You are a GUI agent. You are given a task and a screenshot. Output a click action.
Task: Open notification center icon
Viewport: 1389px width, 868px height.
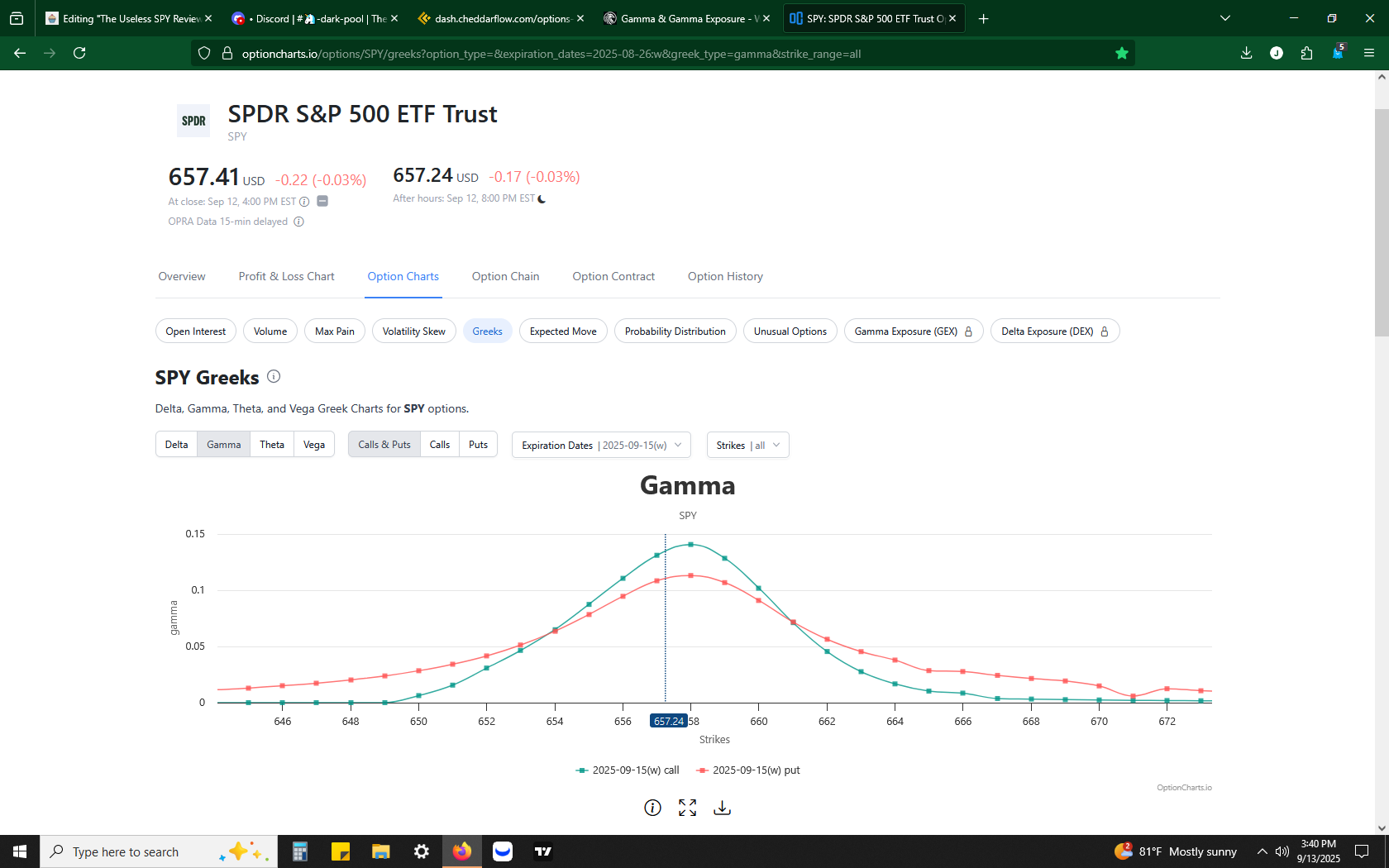pyautogui.click(x=1362, y=851)
